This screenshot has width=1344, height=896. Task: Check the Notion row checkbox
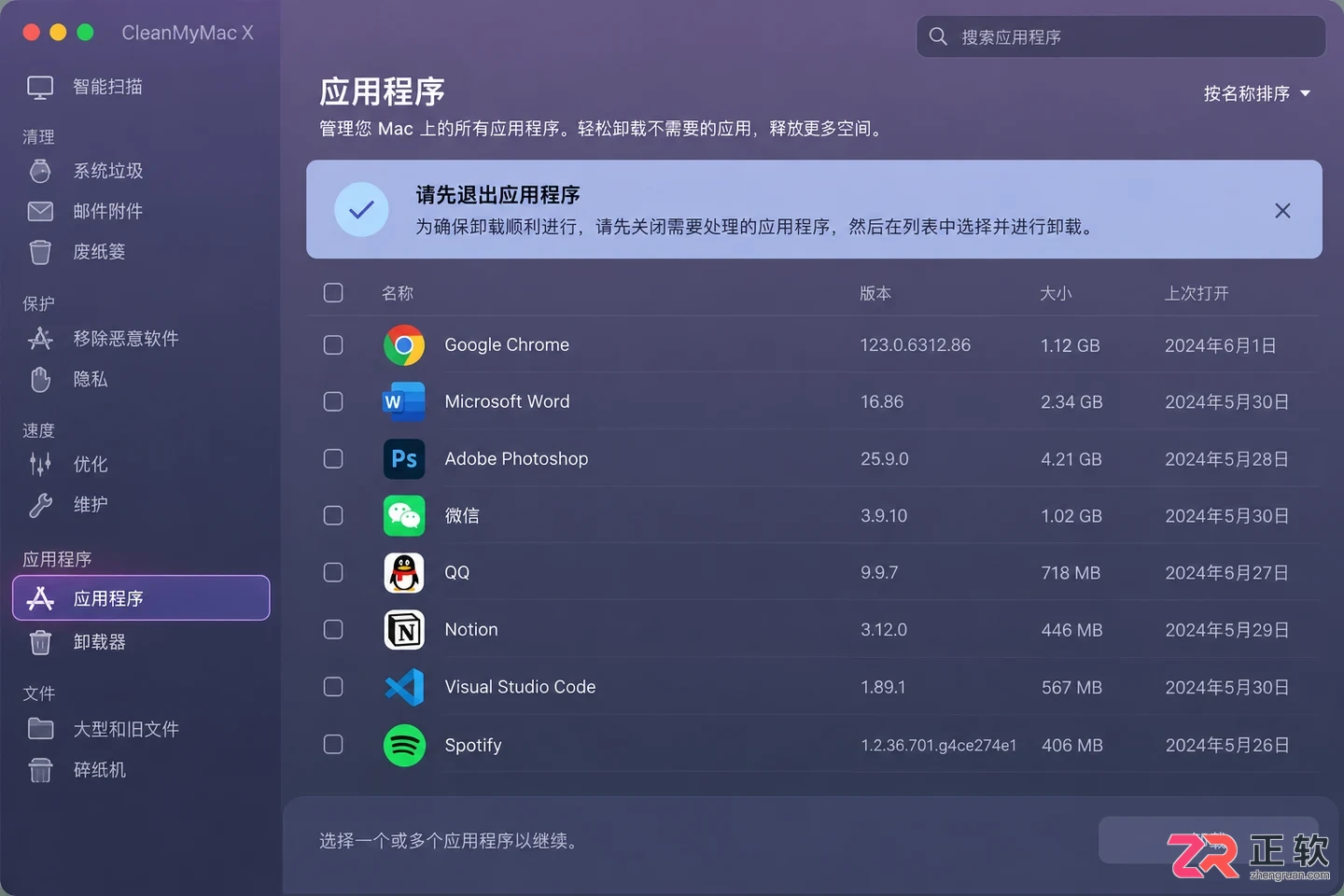(333, 630)
